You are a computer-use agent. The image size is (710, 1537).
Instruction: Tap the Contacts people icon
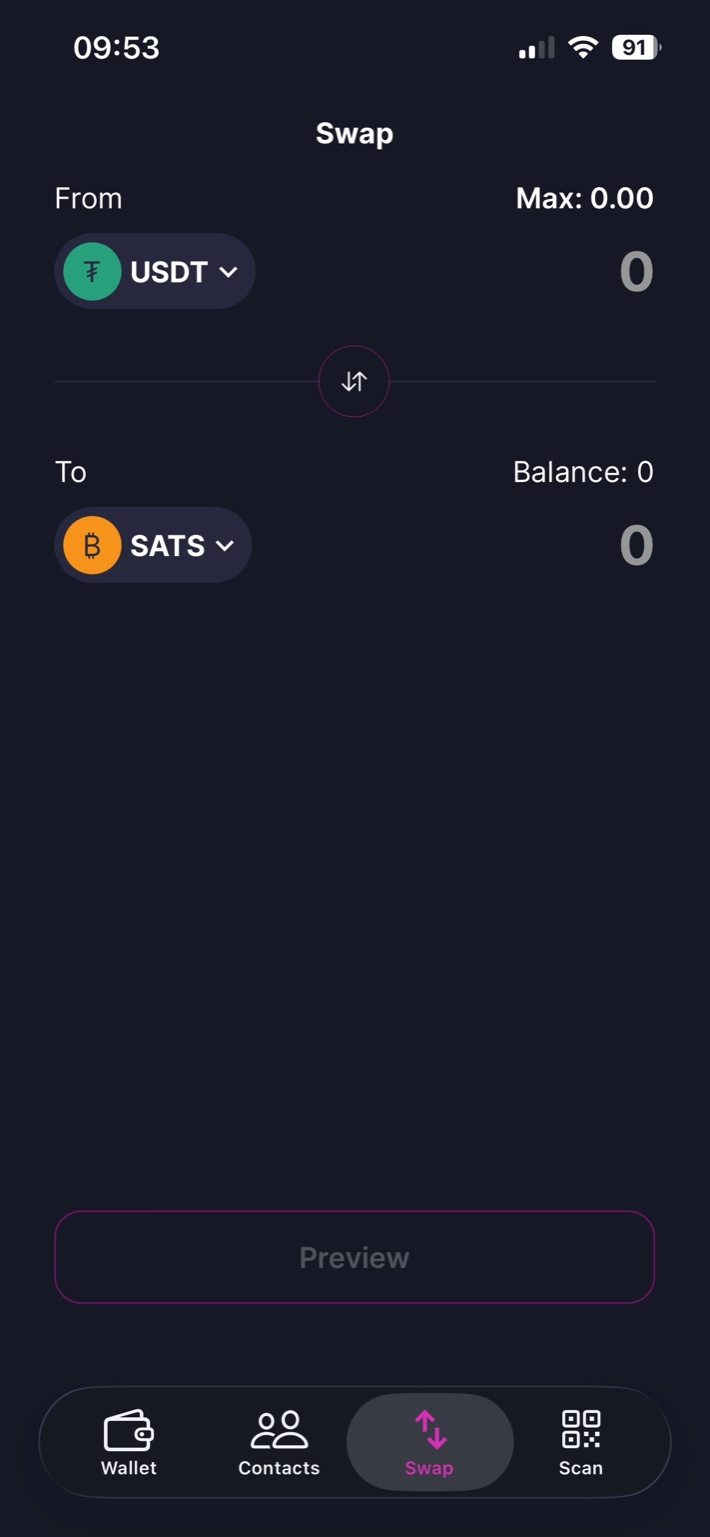pyautogui.click(x=279, y=1430)
